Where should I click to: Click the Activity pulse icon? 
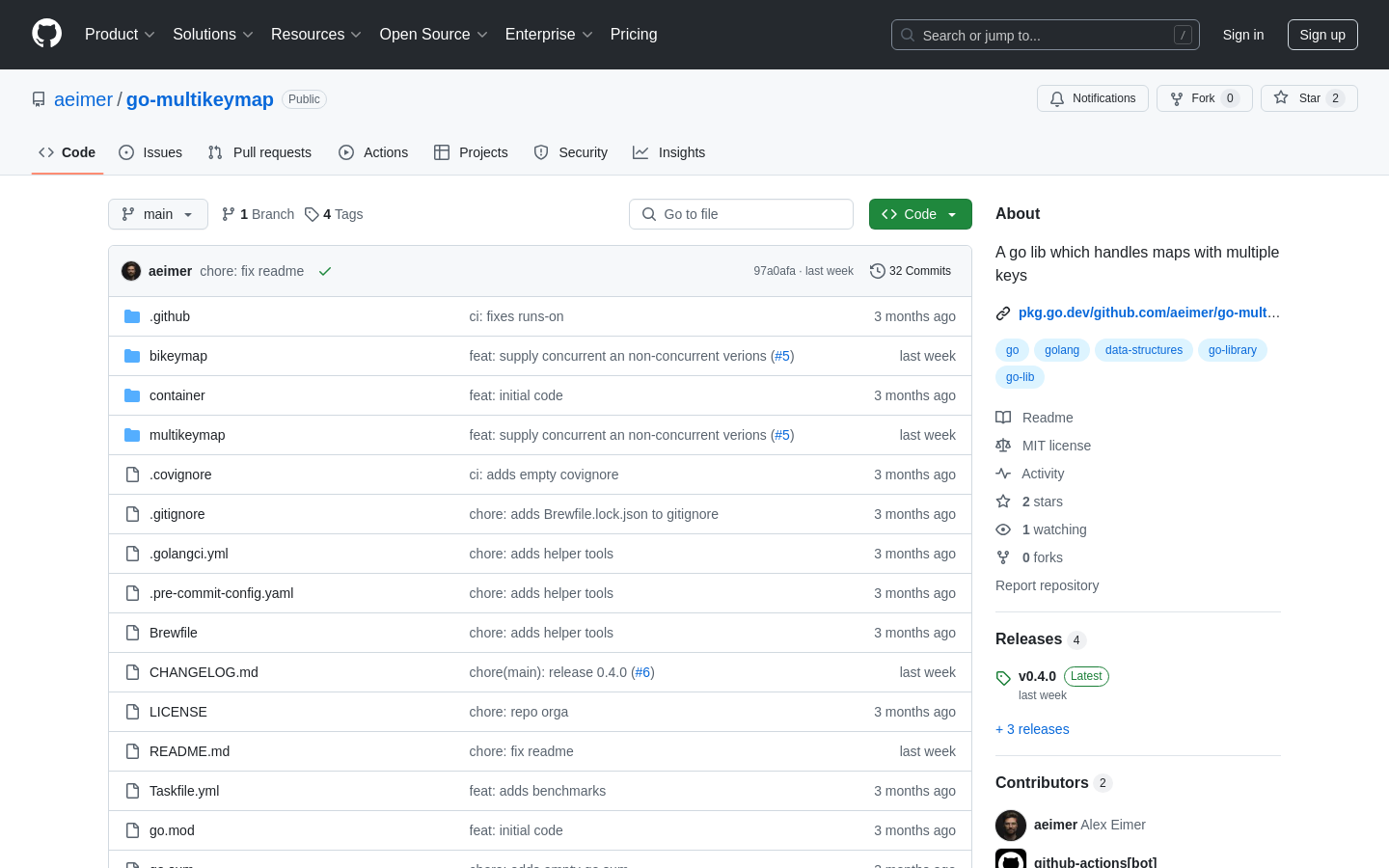tap(1003, 474)
